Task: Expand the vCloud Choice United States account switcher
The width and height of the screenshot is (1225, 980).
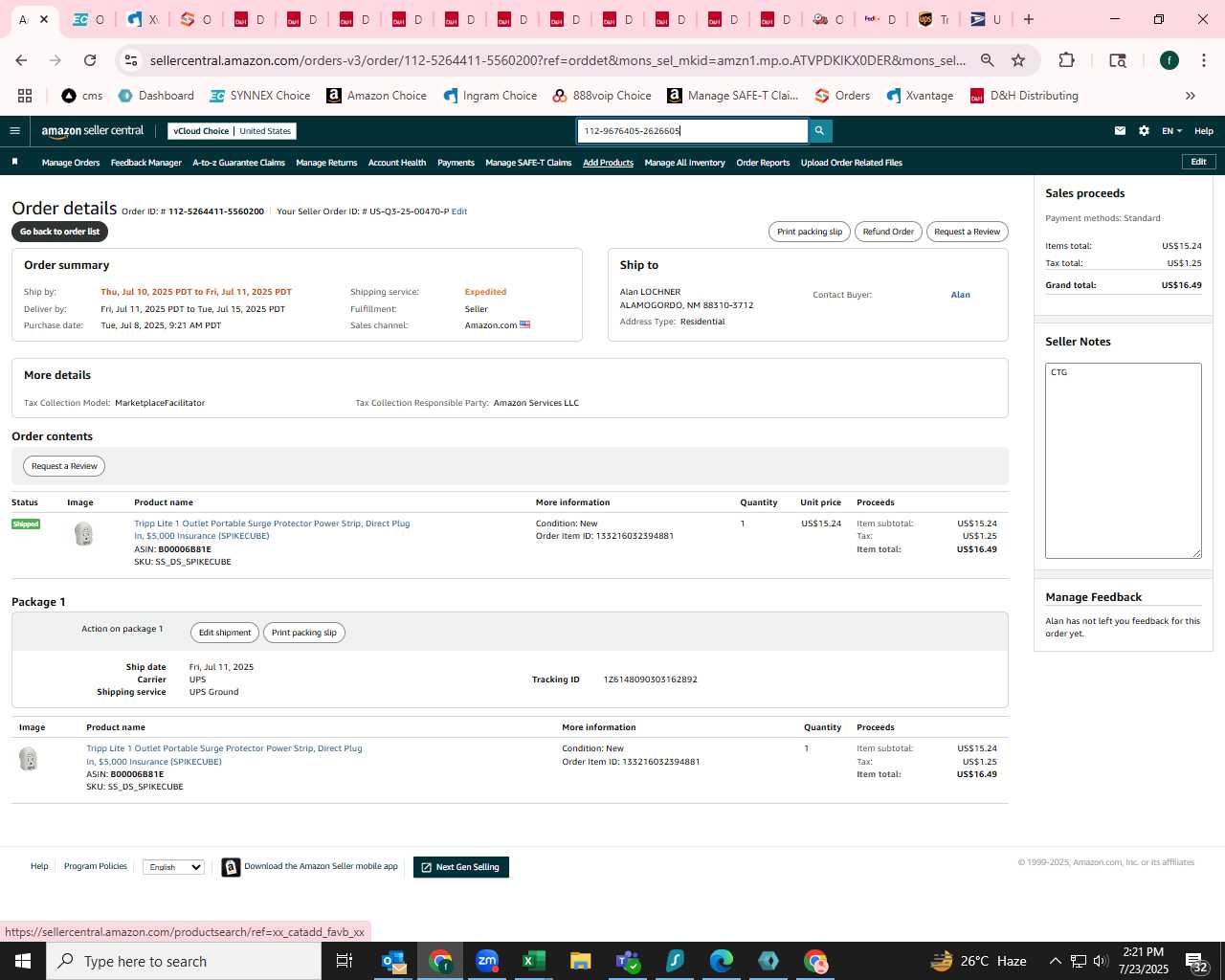Action: tap(233, 131)
